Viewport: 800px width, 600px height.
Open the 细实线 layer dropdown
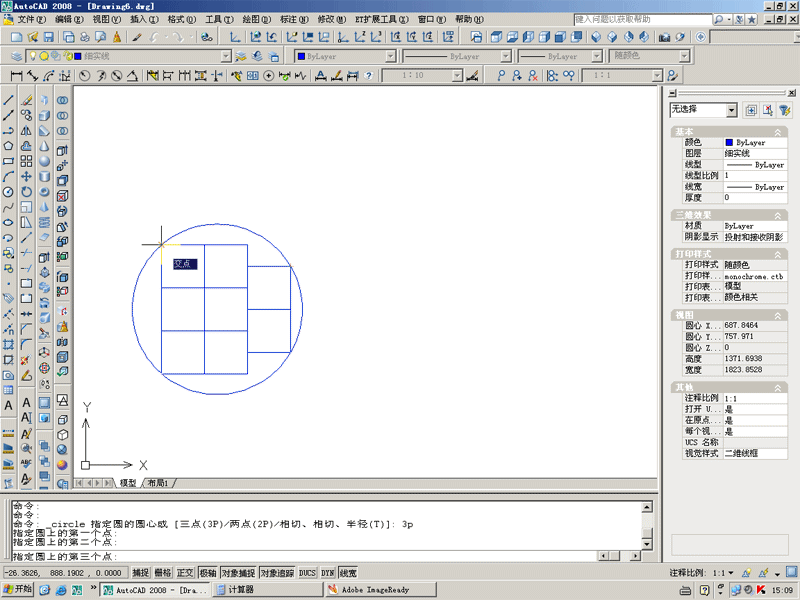[x=225, y=56]
